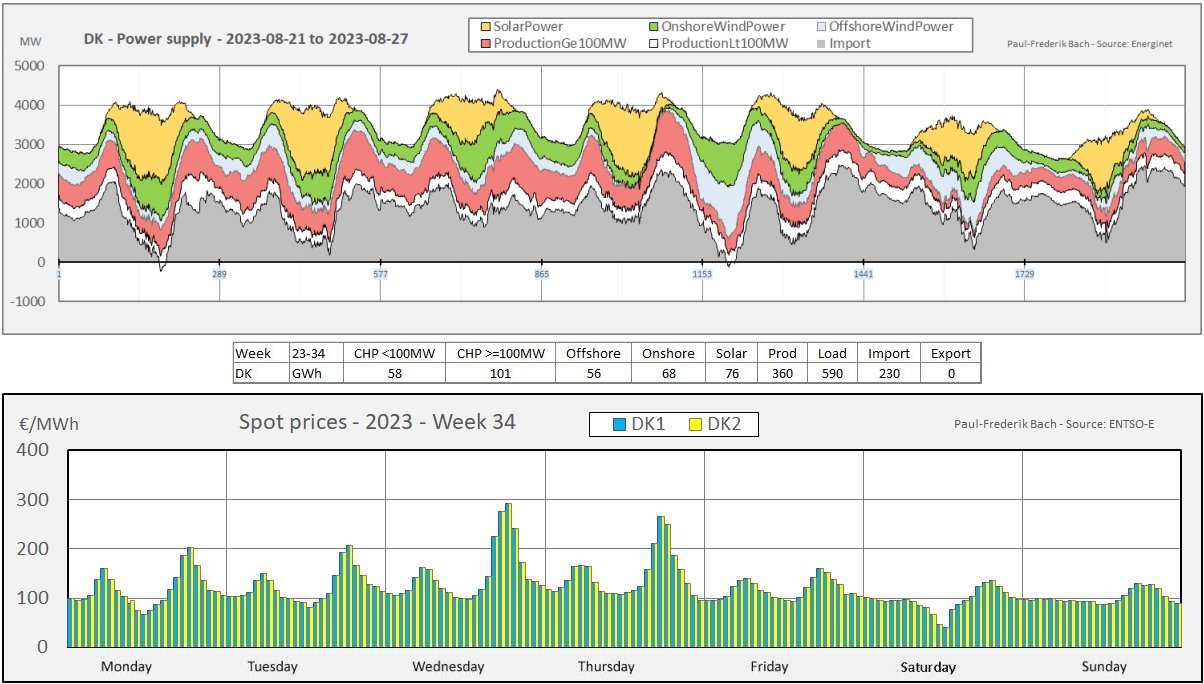Click the Wednesday label under spot prices

point(448,667)
